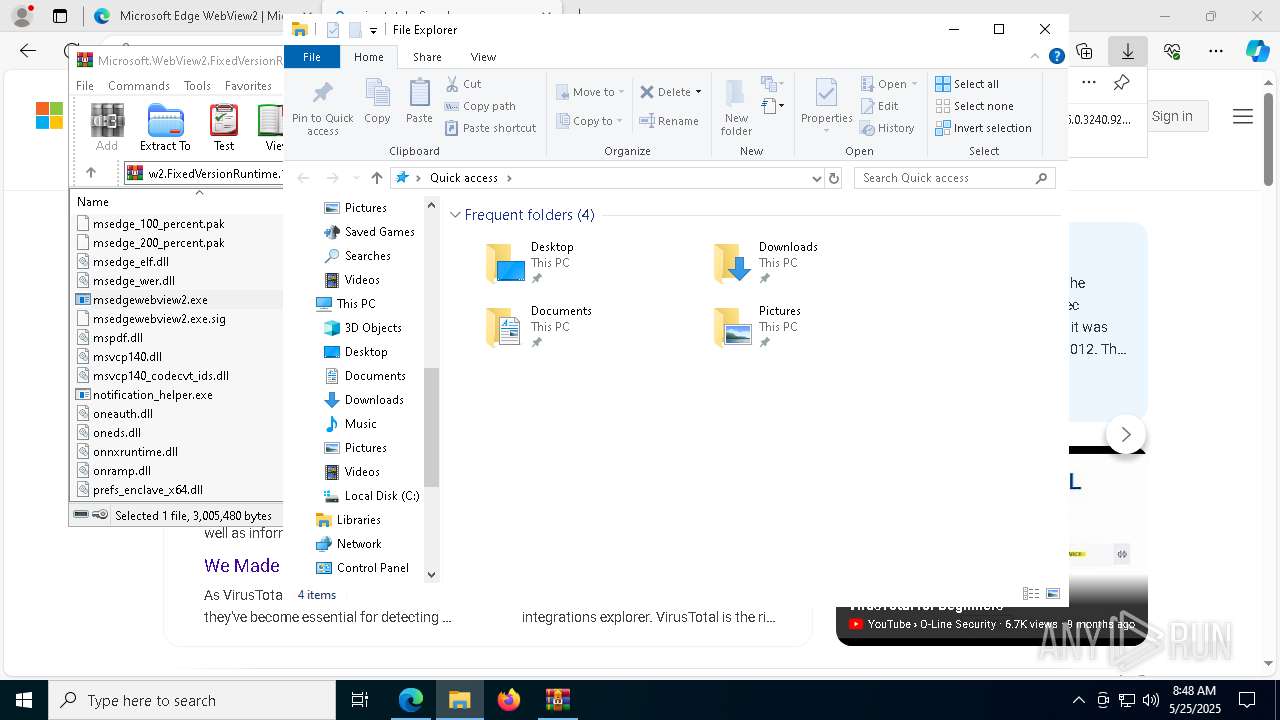Click Rename in Organize group
Image resolution: width=1280 pixels, height=720 pixels.
coord(669,121)
